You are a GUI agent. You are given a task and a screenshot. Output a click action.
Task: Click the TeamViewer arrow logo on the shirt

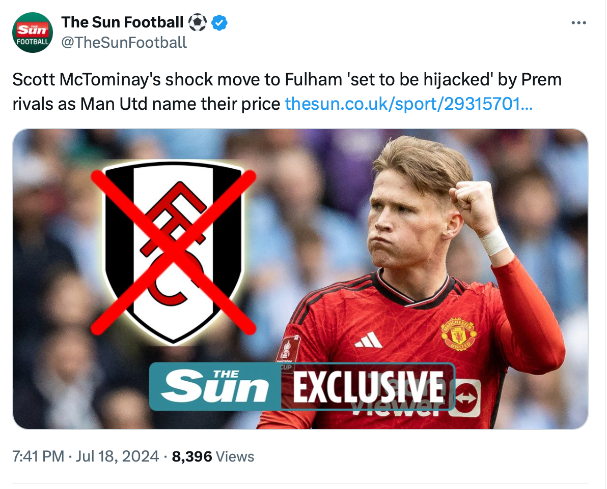click(465, 397)
